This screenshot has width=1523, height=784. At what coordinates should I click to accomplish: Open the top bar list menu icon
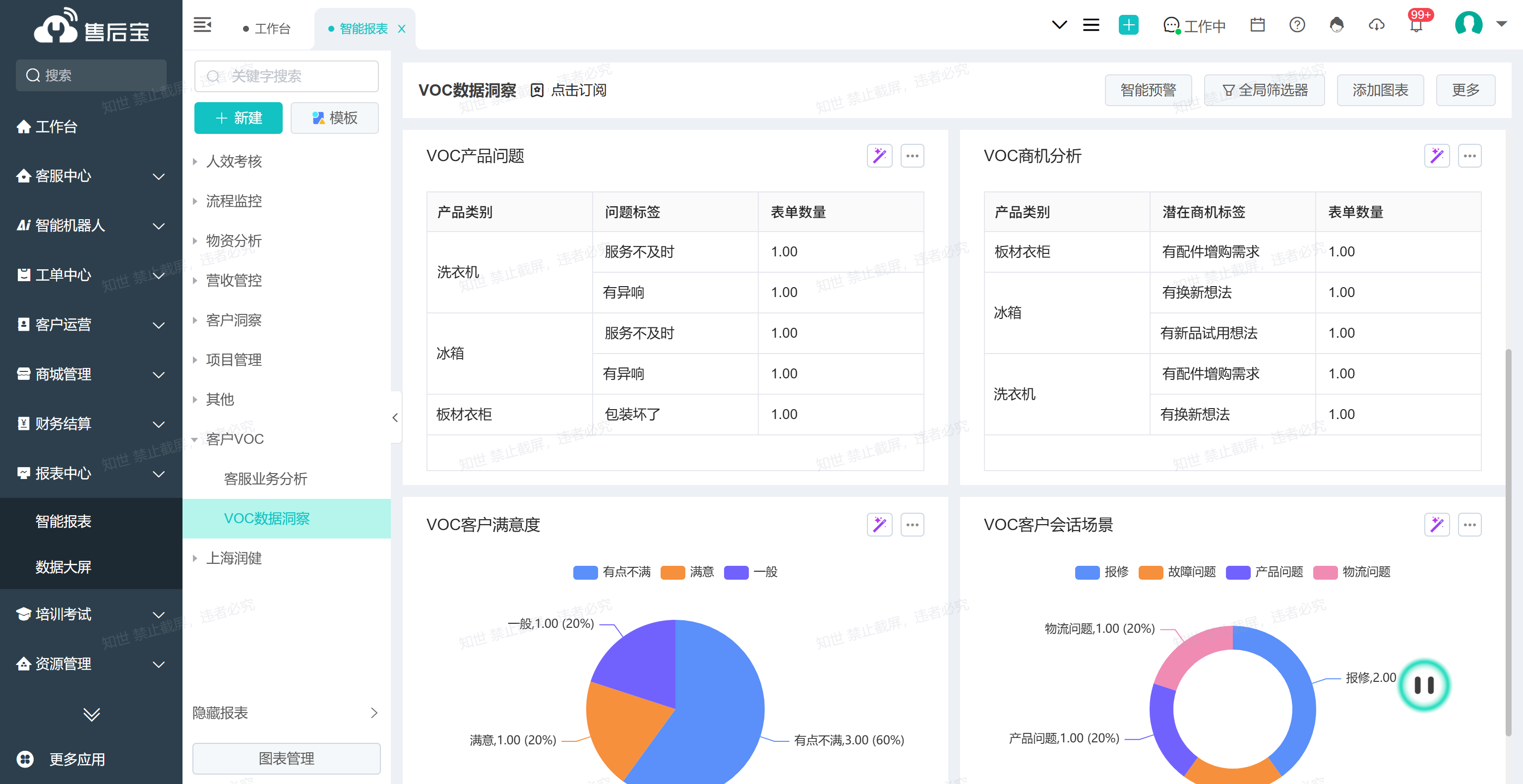[x=1091, y=25]
